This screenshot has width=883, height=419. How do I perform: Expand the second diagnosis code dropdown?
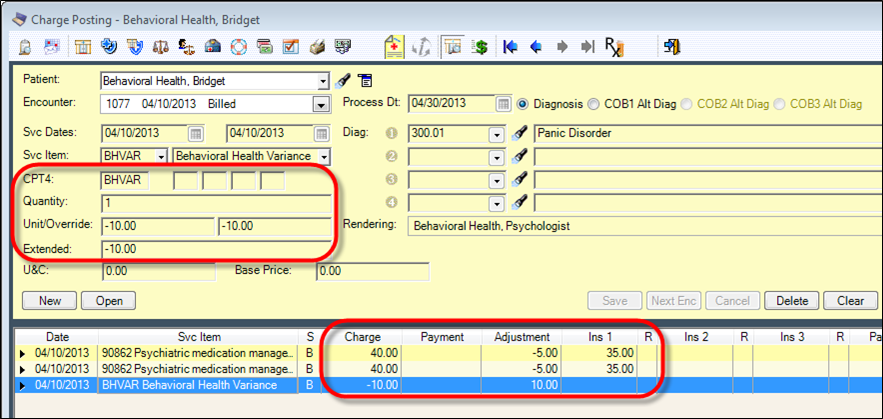coord(497,157)
